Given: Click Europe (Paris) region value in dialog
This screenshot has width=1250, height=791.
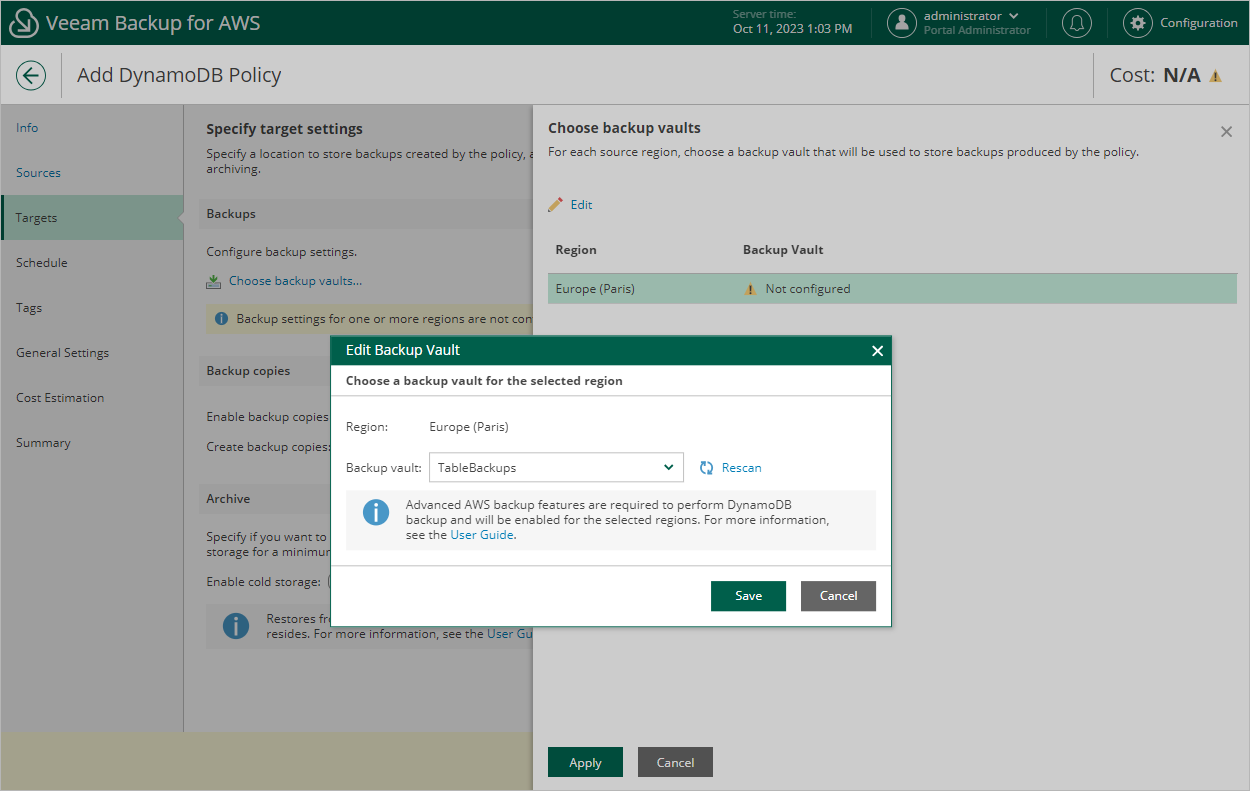Looking at the screenshot, I should 469,427.
